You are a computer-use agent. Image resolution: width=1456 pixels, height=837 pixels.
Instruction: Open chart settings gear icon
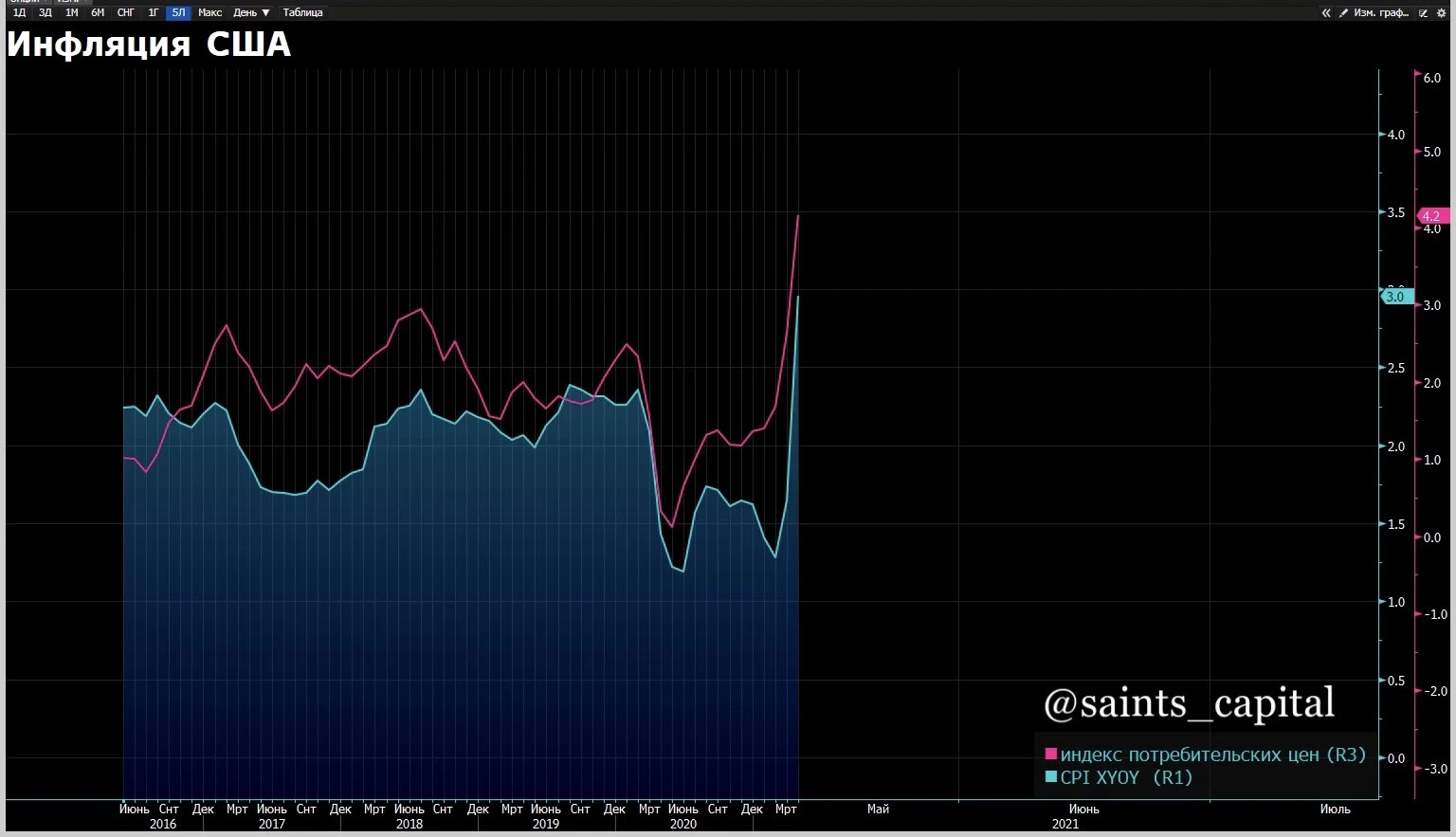[x=1442, y=13]
